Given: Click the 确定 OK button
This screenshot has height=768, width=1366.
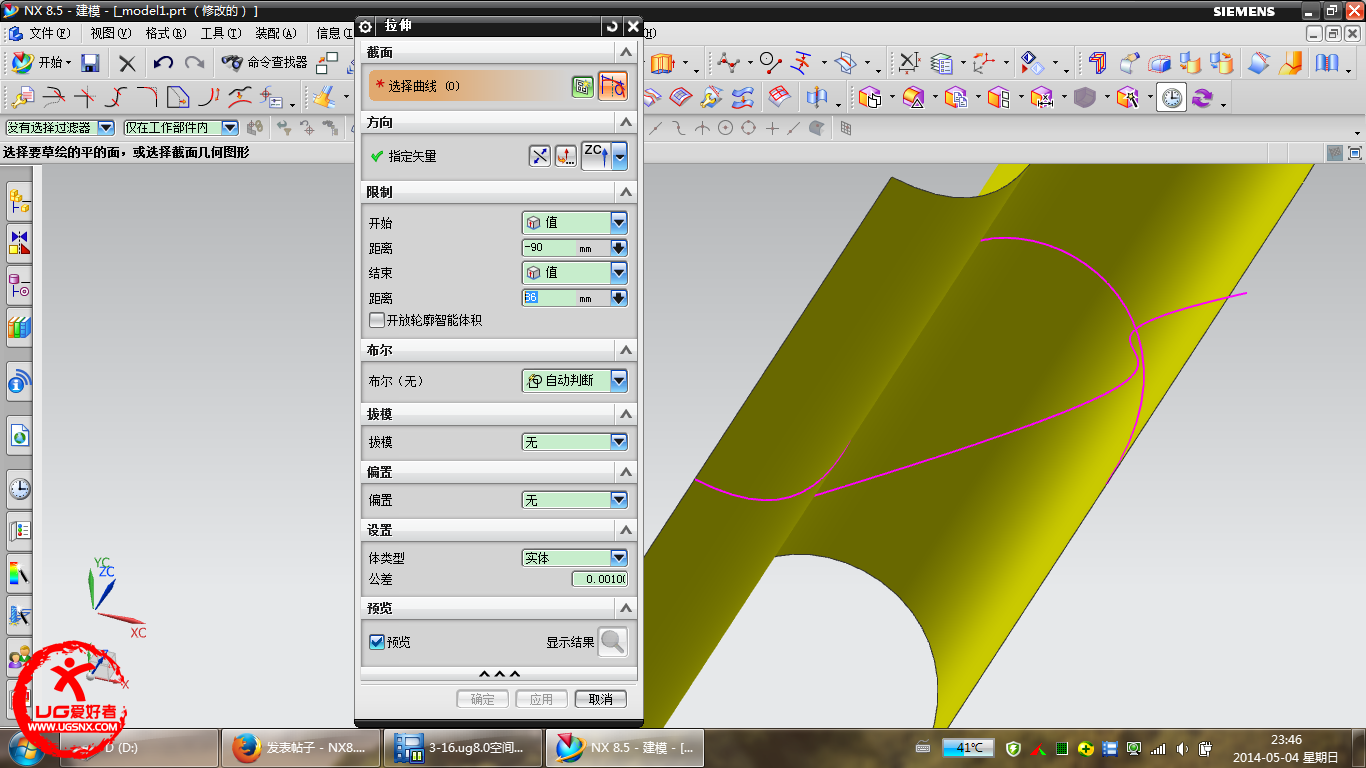Looking at the screenshot, I should (x=483, y=699).
